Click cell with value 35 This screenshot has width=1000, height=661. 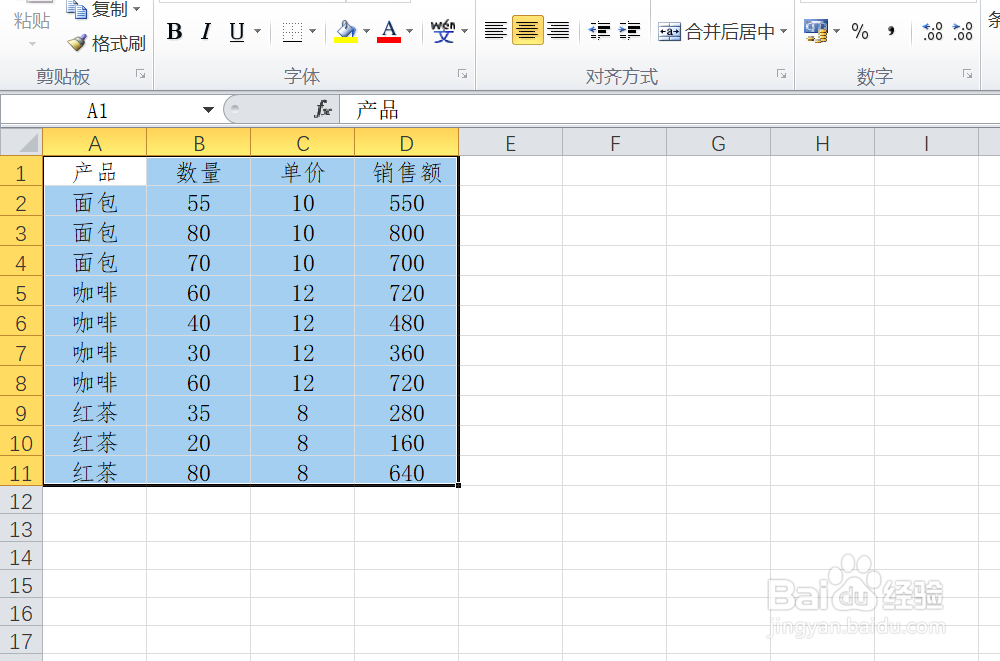198,412
